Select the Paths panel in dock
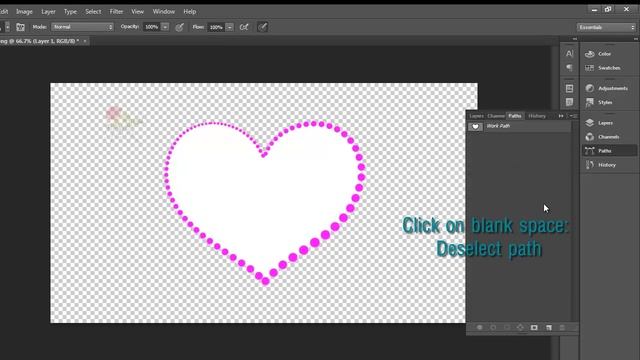This screenshot has width=640, height=360. [609, 151]
